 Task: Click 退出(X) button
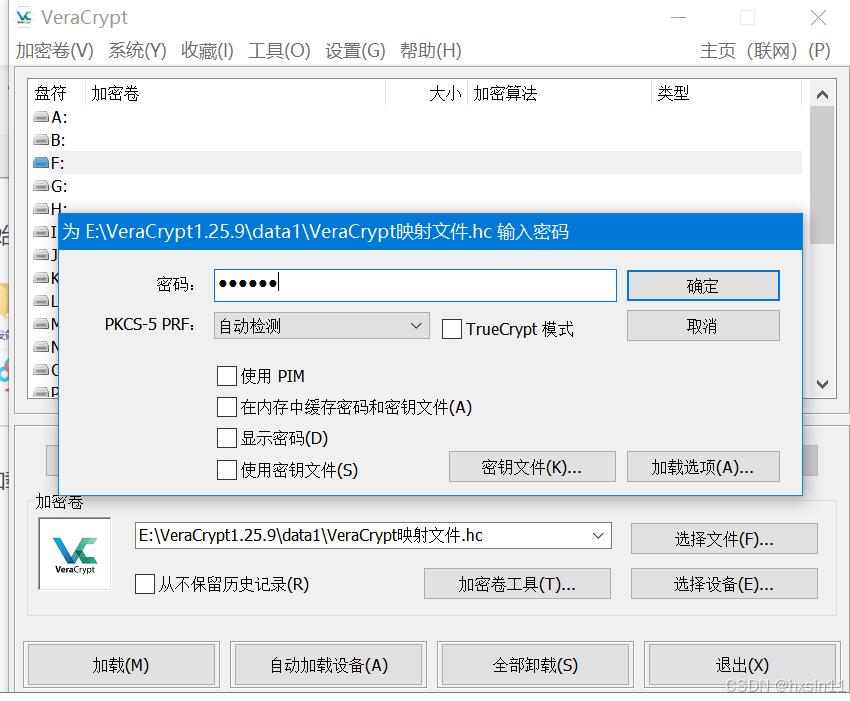coord(742,665)
